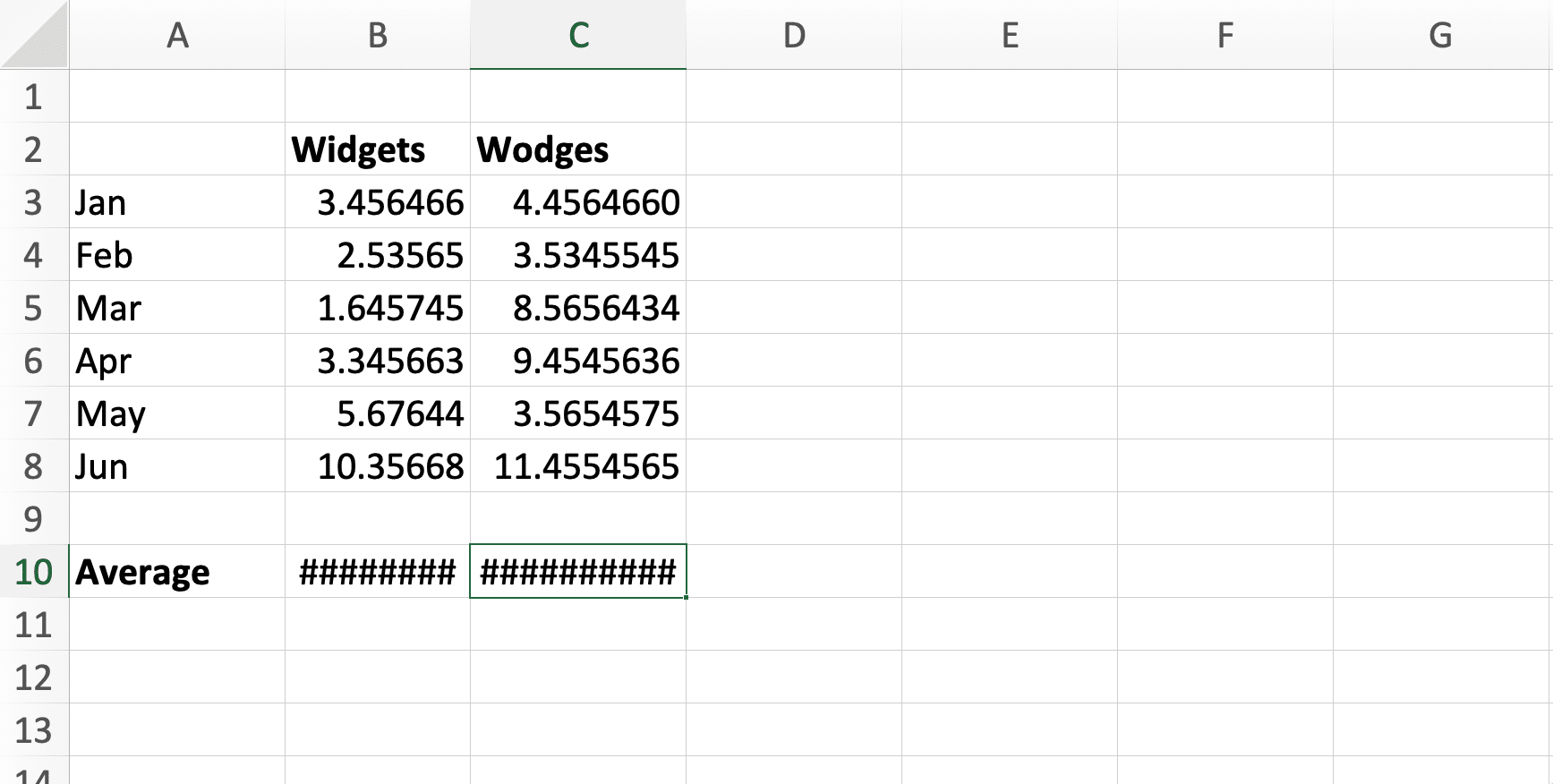1553x784 pixels.
Task: Select the Jan cell
Action: [x=177, y=201]
